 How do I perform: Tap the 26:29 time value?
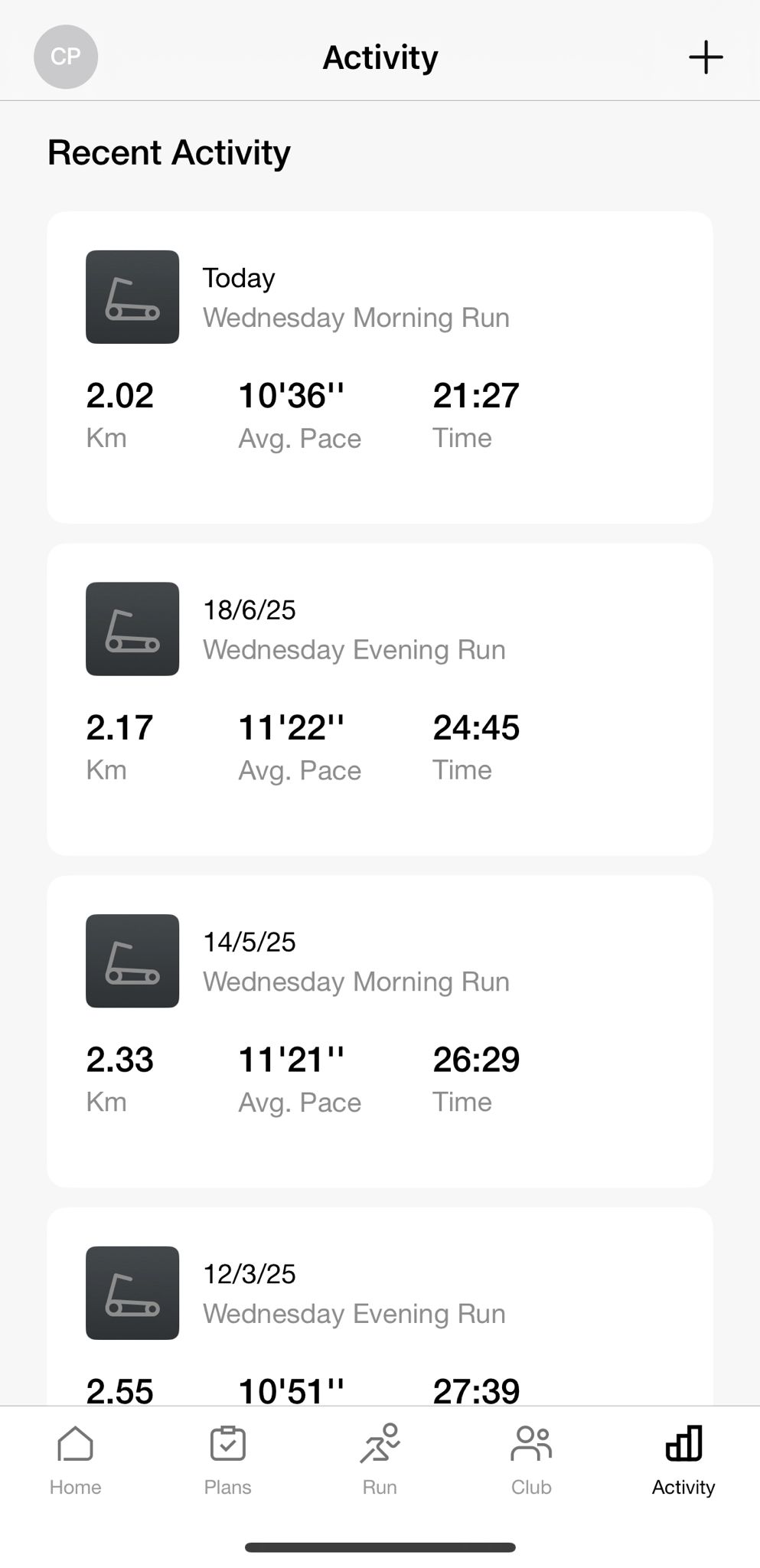click(x=476, y=1060)
